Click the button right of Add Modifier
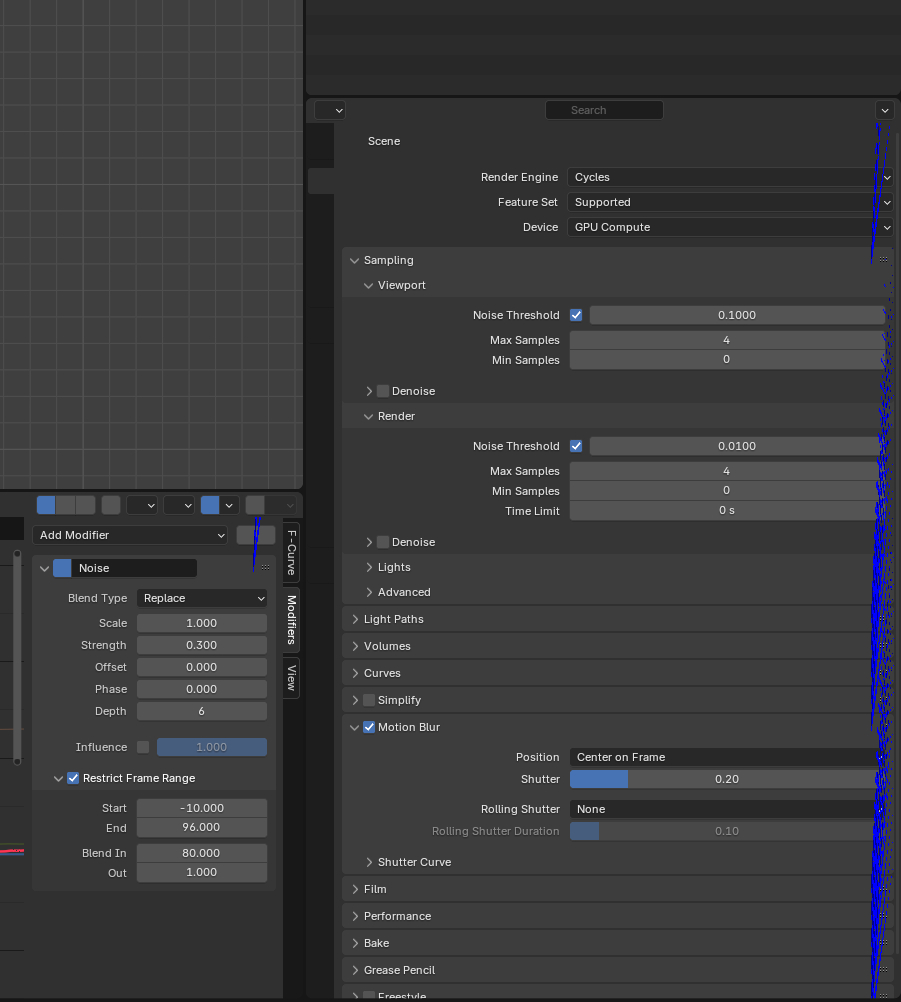The height and width of the screenshot is (1002, 901). click(255, 535)
